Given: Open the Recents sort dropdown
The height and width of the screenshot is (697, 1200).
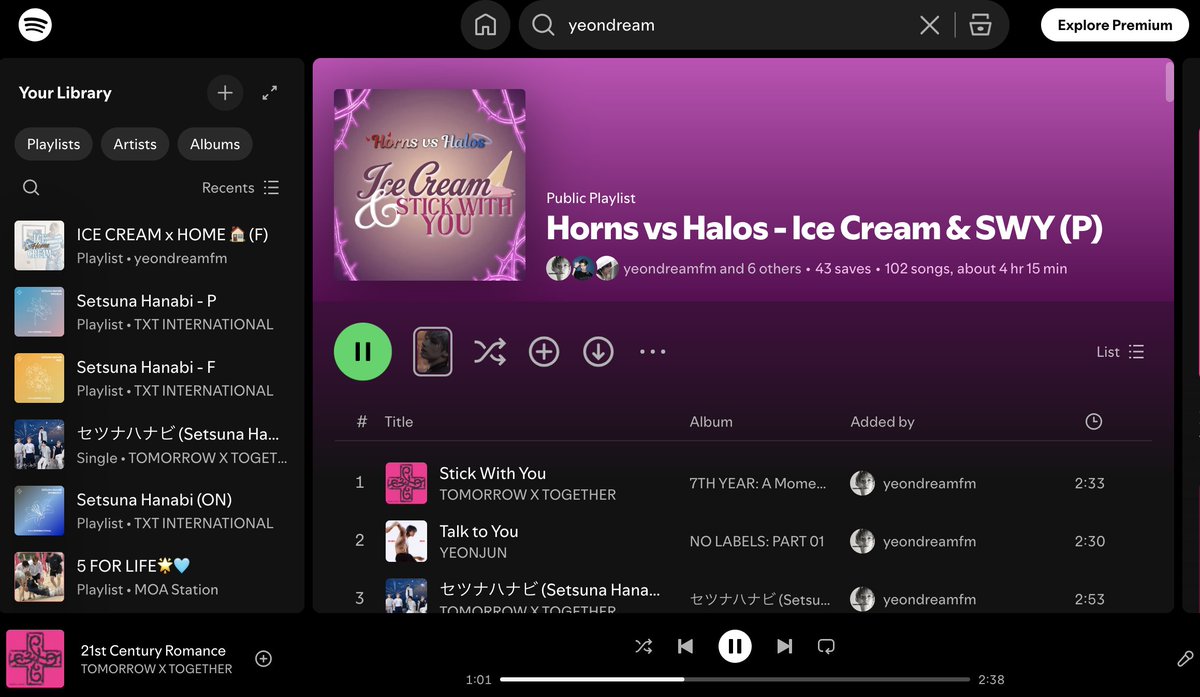Looking at the screenshot, I should coord(241,188).
